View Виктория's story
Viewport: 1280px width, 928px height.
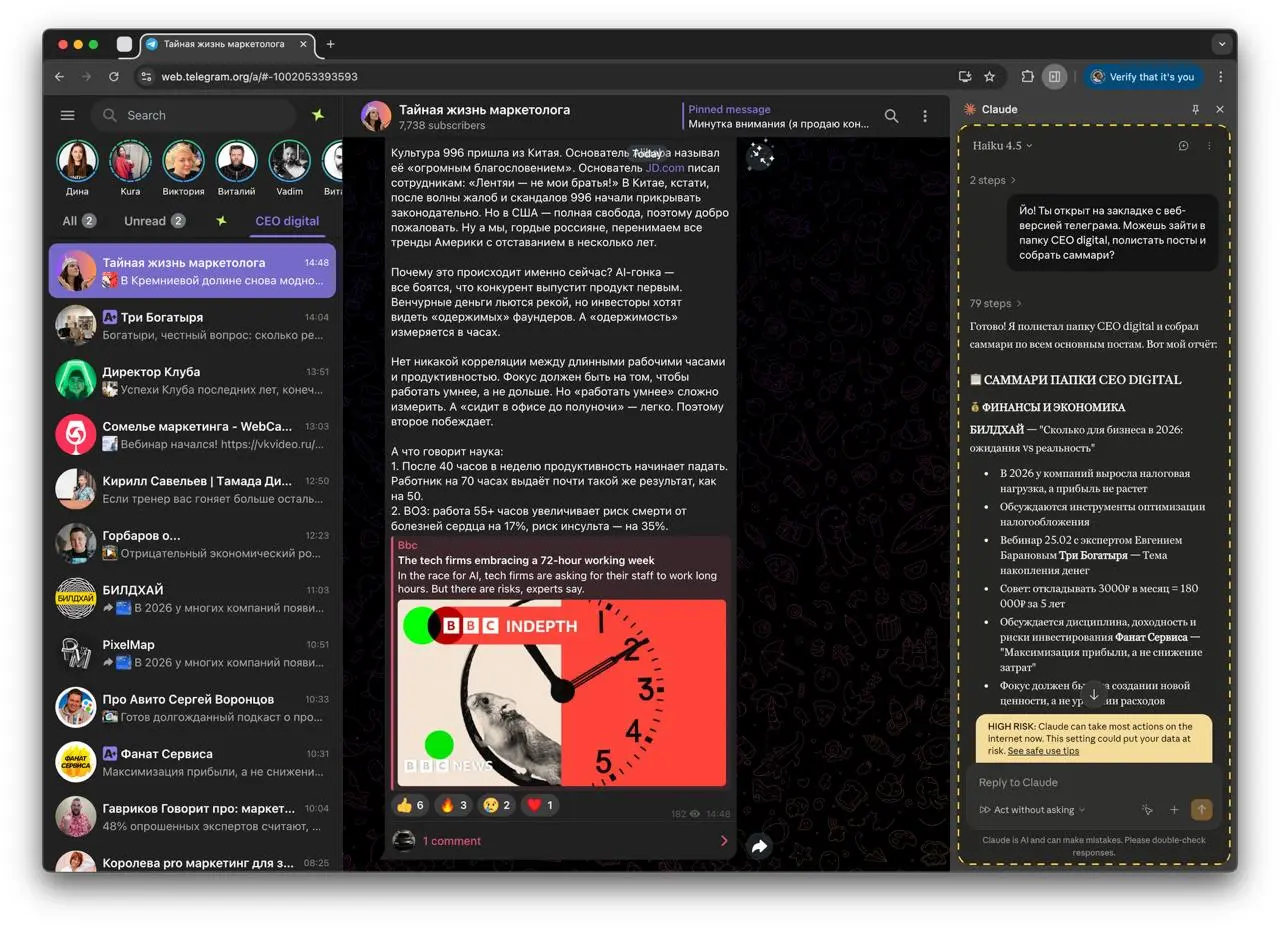click(183, 167)
